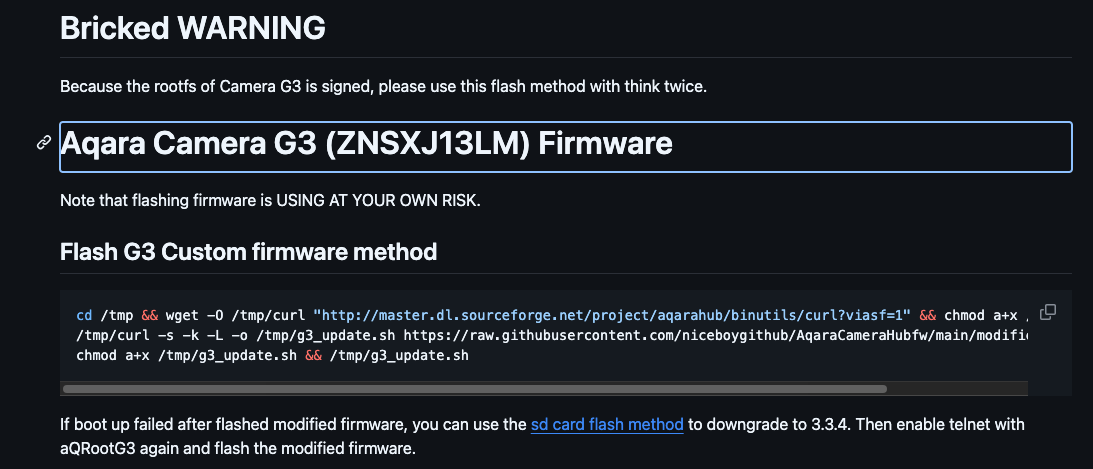Click the empty scrollbar track right of thumb

click(x=956, y=388)
